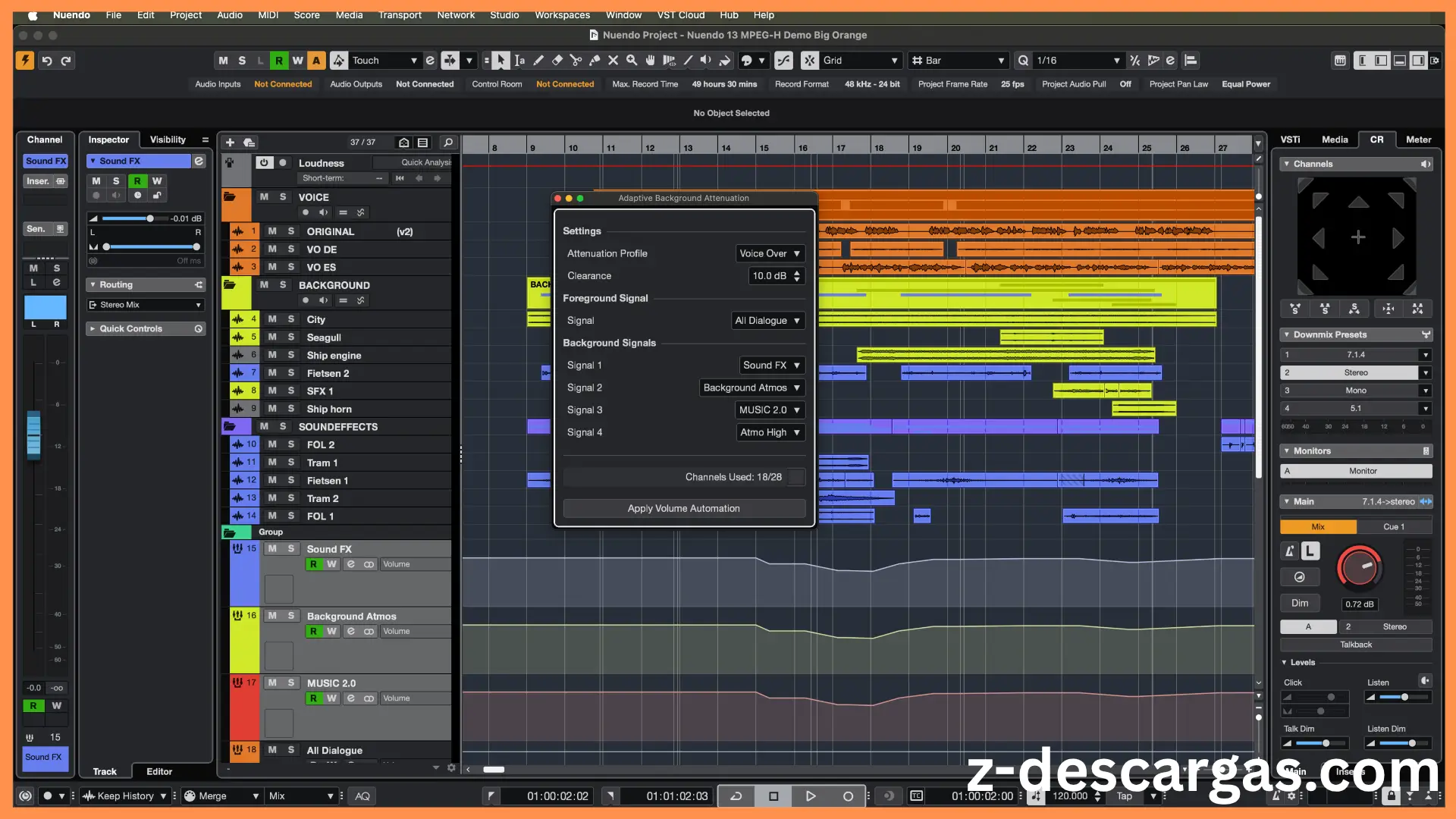
Task: Click the Add Track plus icon
Action: [230, 143]
